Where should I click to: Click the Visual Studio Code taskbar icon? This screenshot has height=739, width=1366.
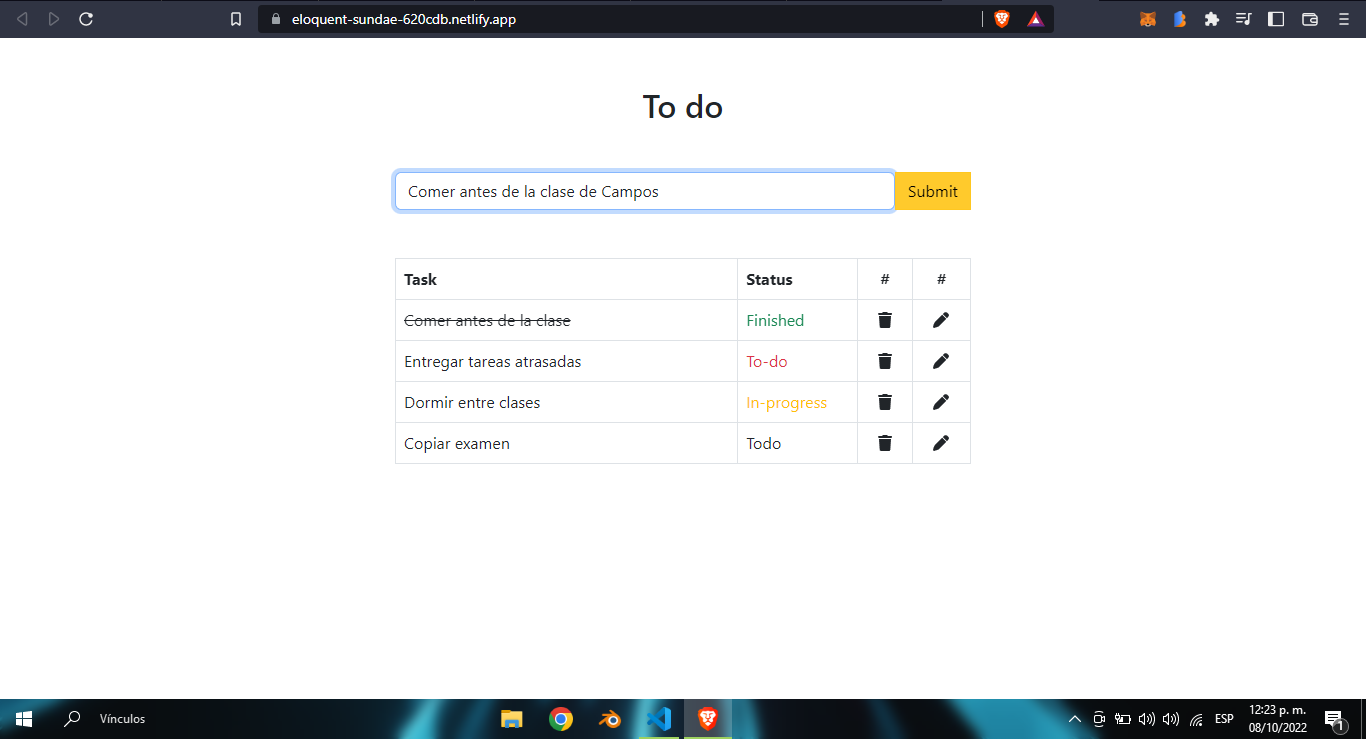(658, 718)
